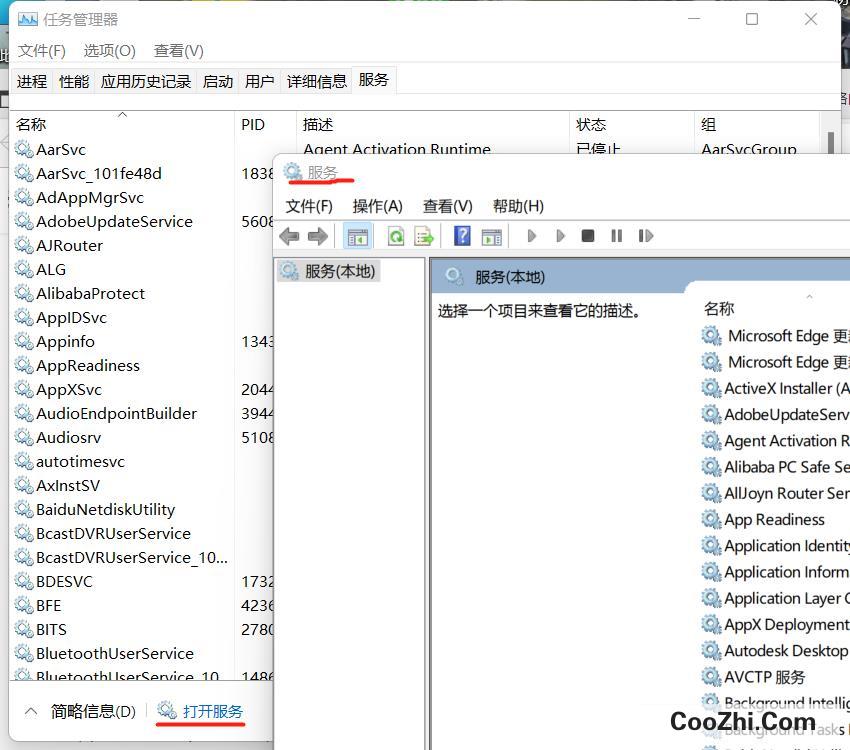The height and width of the screenshot is (750, 850).
Task: Click the Forward arrow in Services toolbar
Action: pos(318,236)
